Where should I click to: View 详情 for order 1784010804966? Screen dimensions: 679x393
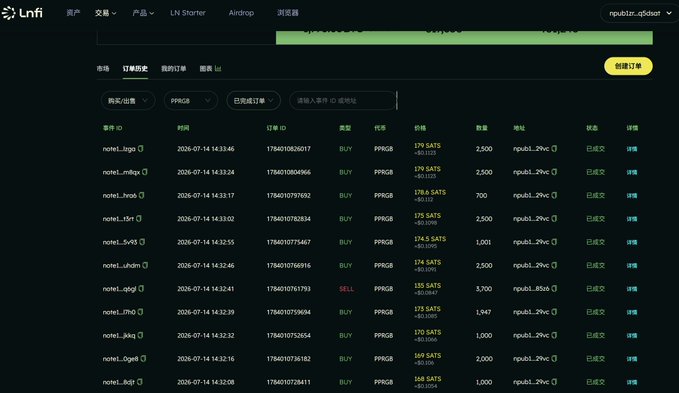[632, 172]
